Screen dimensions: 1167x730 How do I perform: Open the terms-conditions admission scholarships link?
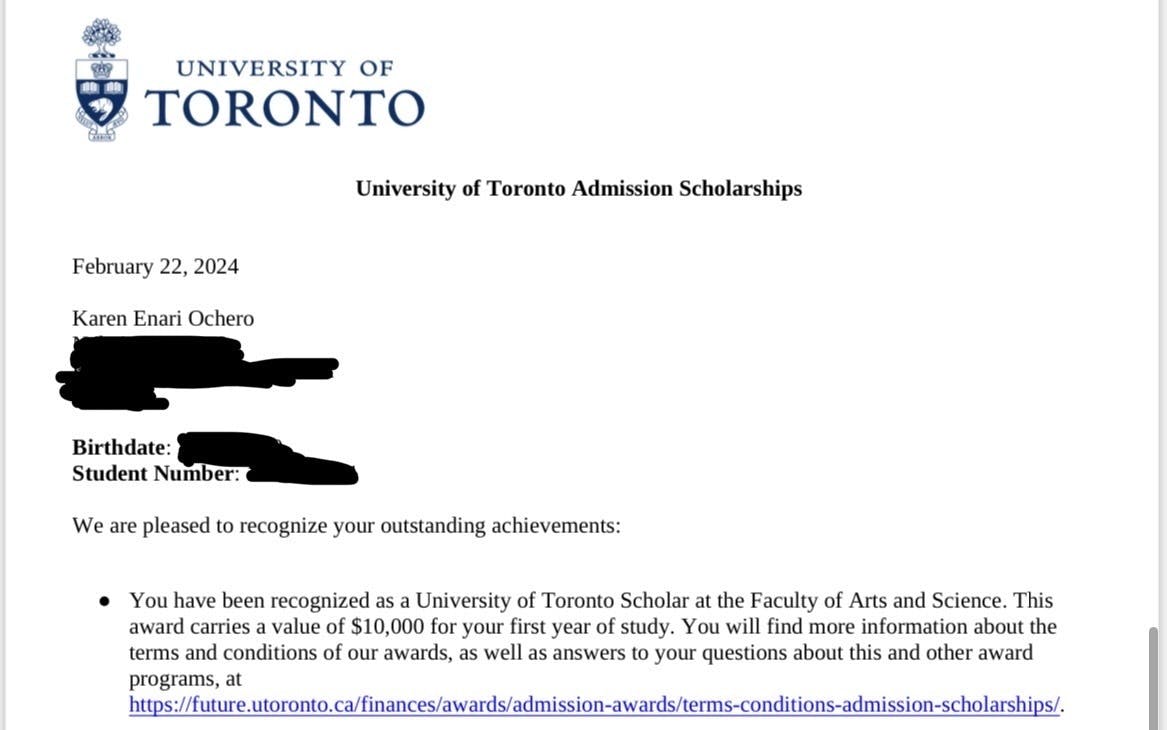pos(594,704)
